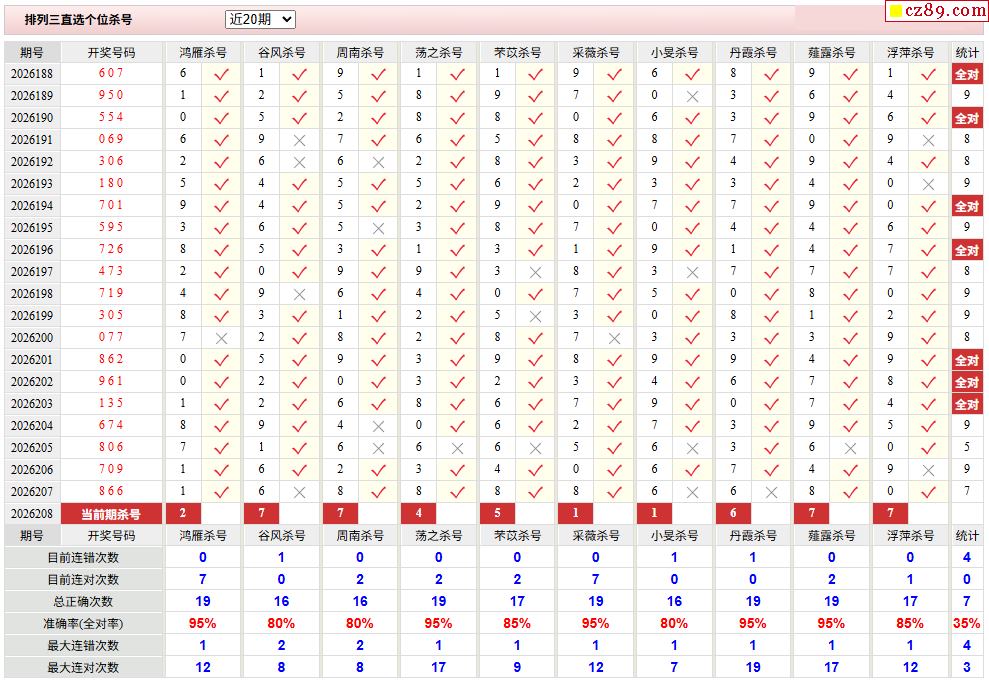Click the X mark in 丹霞杀号 column for 2026207

[771, 492]
